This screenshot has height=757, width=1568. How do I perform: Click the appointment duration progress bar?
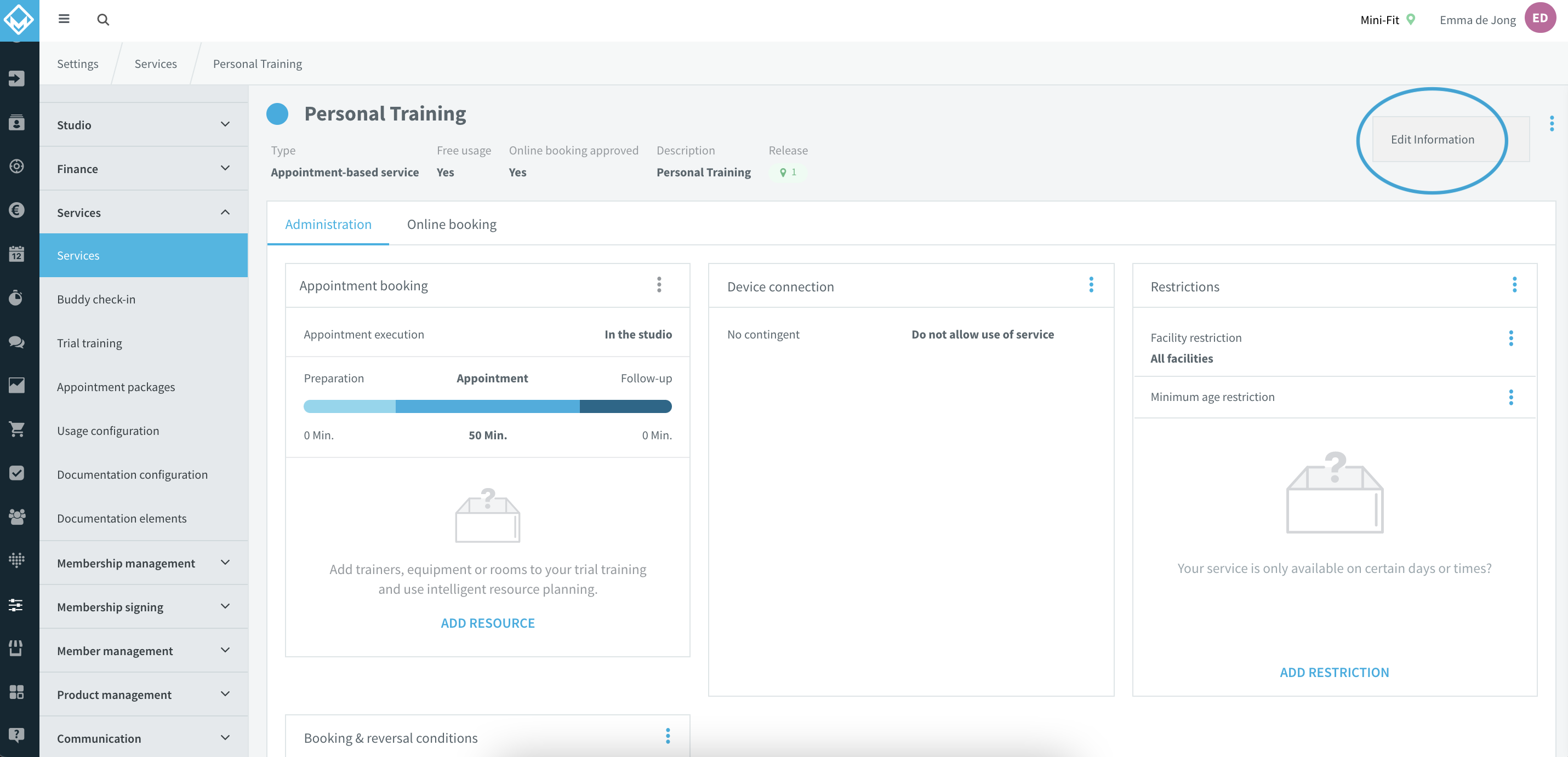[x=487, y=406]
